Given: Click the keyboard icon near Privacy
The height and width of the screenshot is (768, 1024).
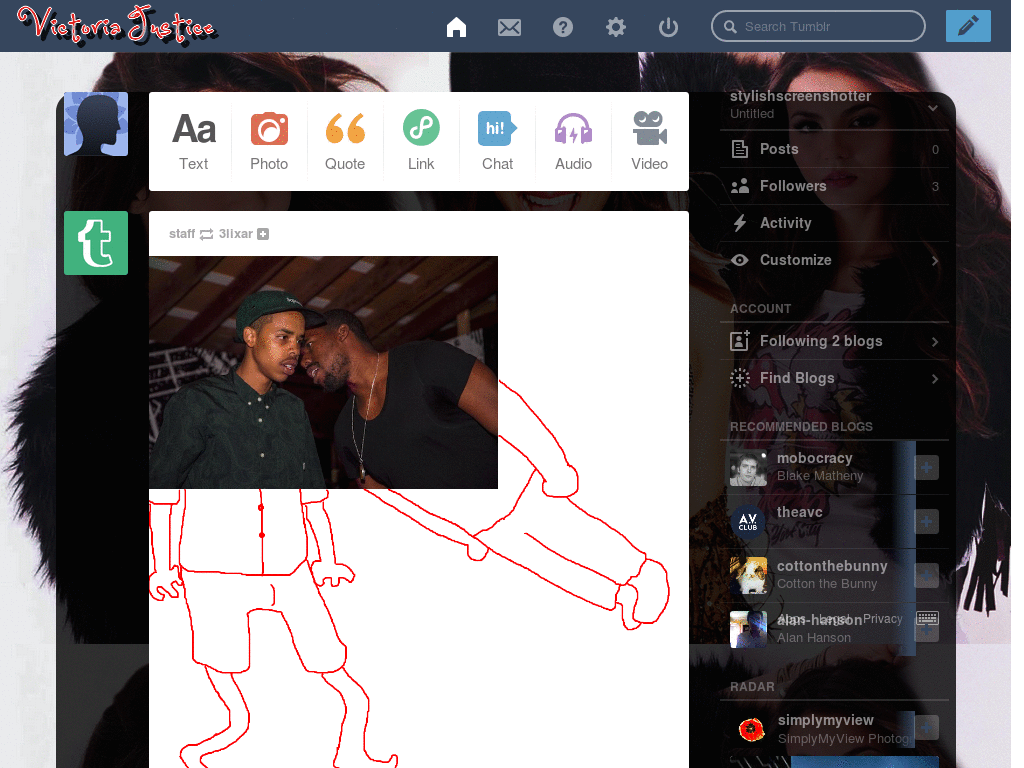Looking at the screenshot, I should click(x=927, y=618).
